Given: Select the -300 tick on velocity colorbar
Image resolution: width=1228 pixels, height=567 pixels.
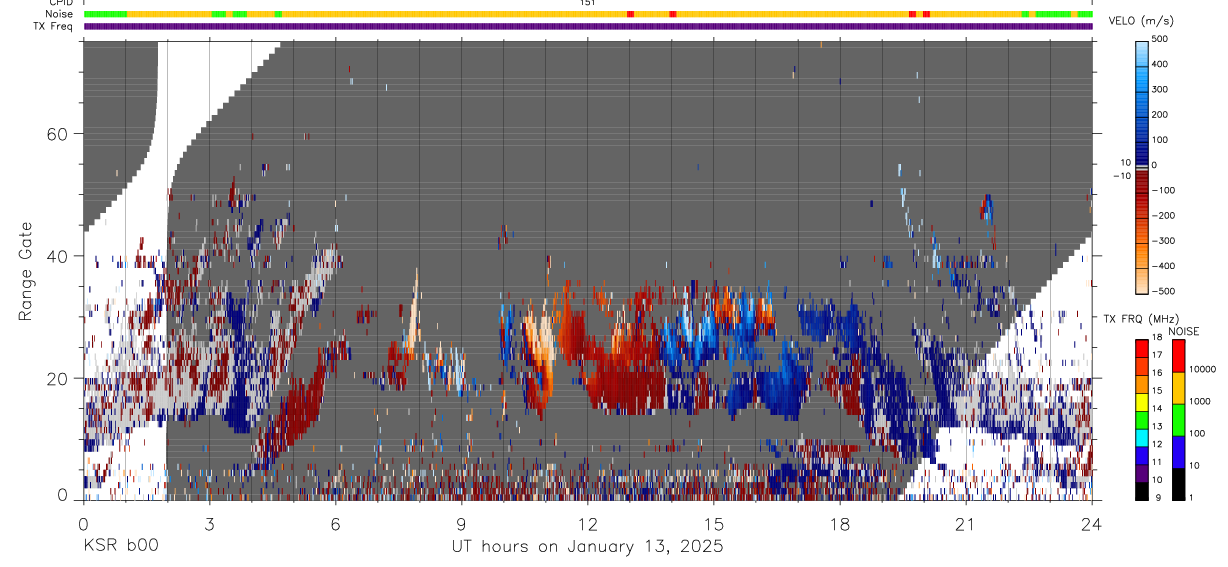Looking at the screenshot, I should (x=1165, y=241).
